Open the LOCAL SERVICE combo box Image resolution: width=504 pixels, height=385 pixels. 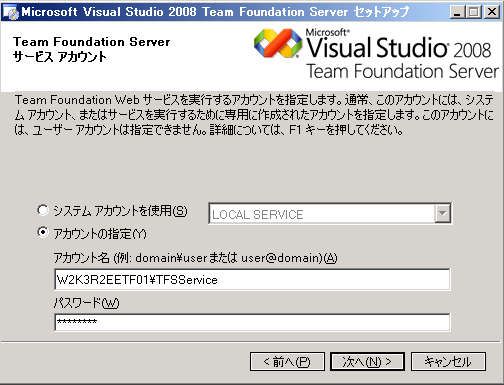coord(330,213)
